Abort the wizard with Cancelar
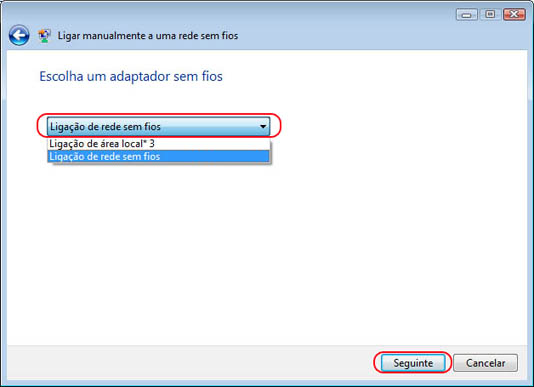Screen dimensions: 534x387 (x=486, y=363)
